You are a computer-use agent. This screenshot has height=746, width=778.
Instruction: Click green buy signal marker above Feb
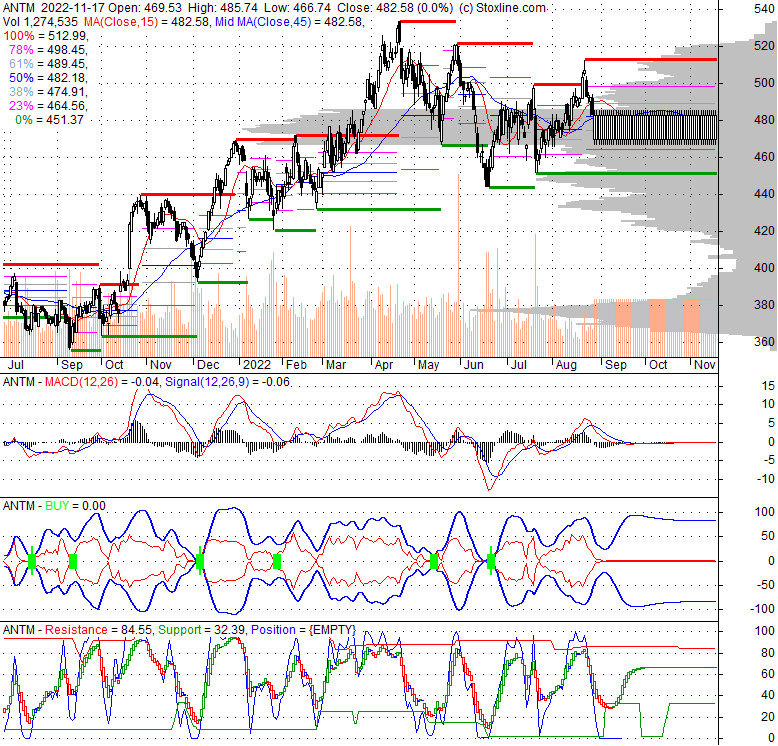pos(277,561)
